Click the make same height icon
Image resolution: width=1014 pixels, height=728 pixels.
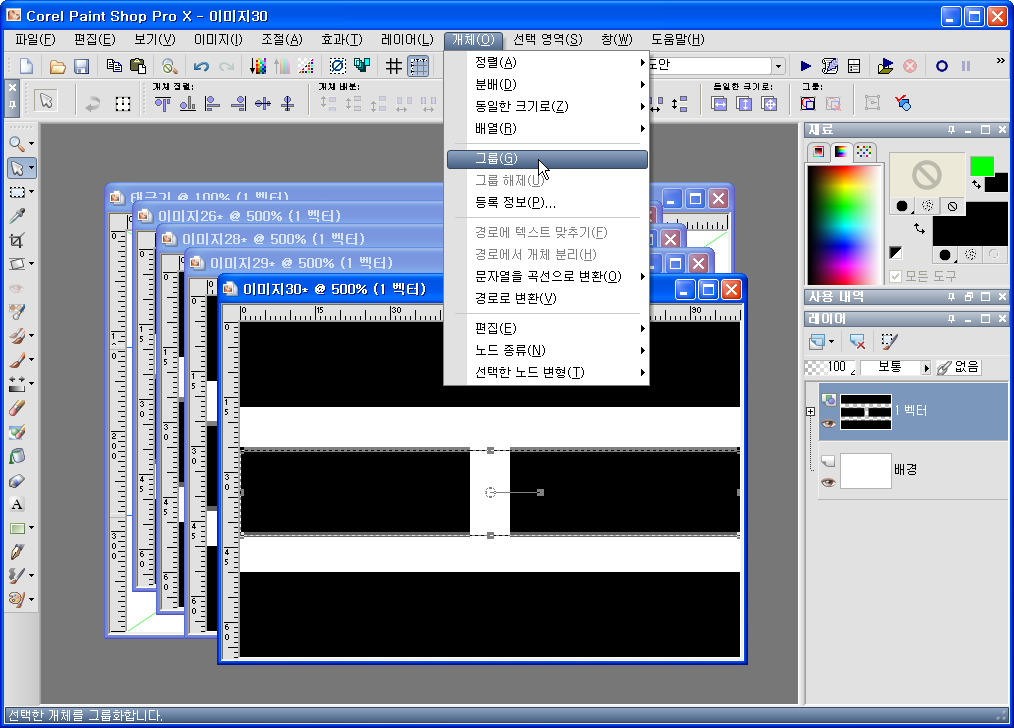point(744,103)
